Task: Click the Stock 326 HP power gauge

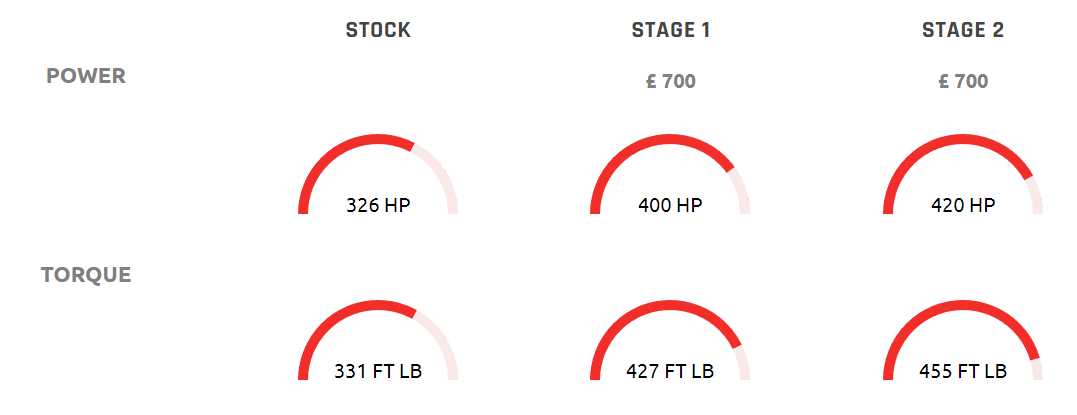Action: (x=378, y=175)
